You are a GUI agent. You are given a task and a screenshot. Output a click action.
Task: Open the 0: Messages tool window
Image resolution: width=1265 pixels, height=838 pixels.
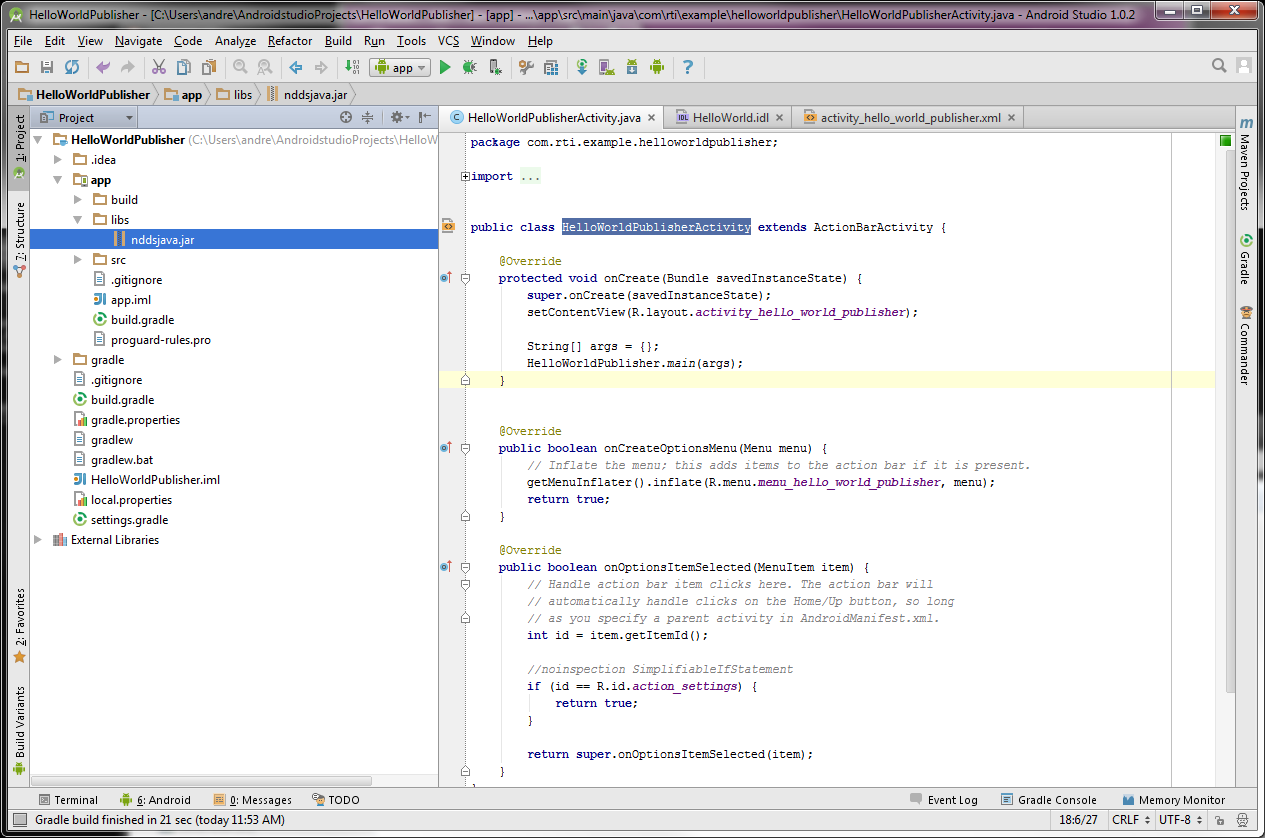(x=252, y=800)
